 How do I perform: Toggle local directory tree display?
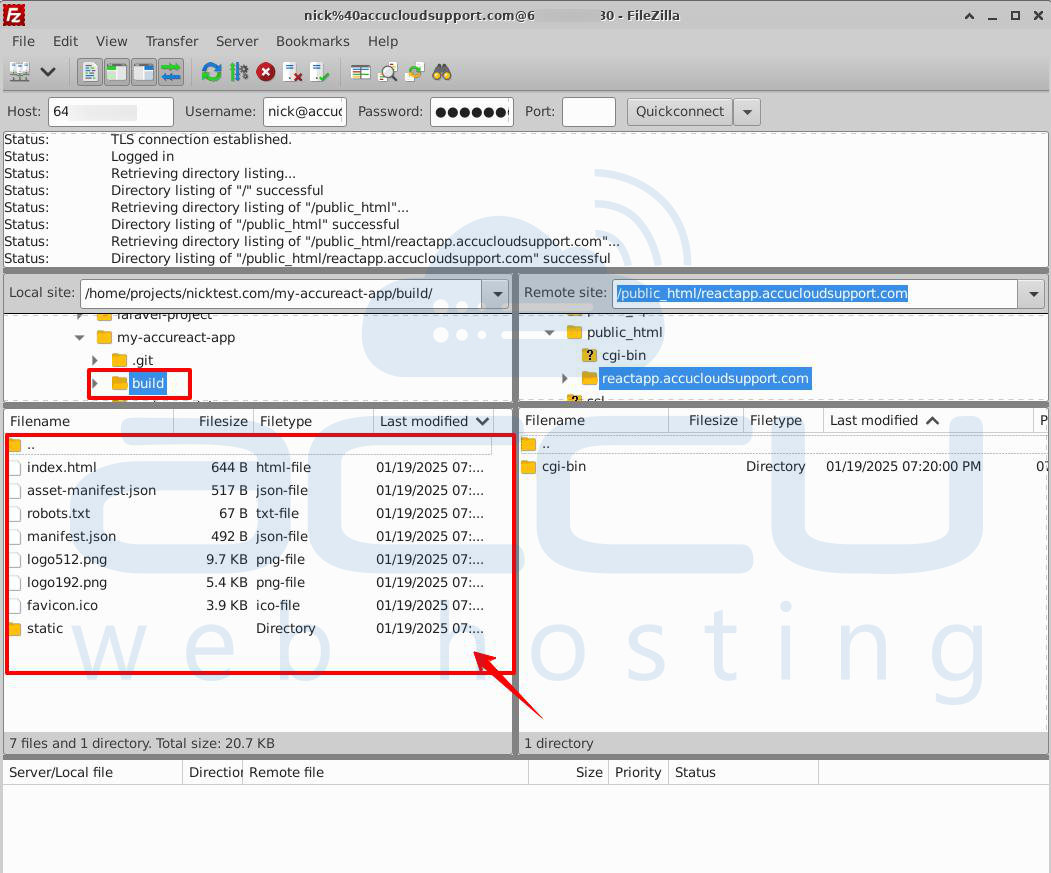tap(117, 72)
